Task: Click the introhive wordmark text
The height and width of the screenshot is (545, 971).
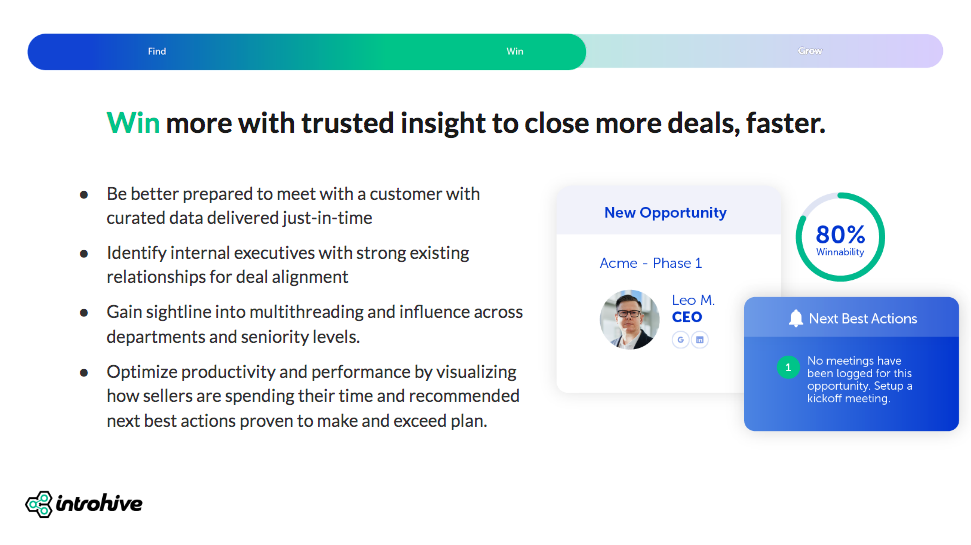Action: click(98, 503)
